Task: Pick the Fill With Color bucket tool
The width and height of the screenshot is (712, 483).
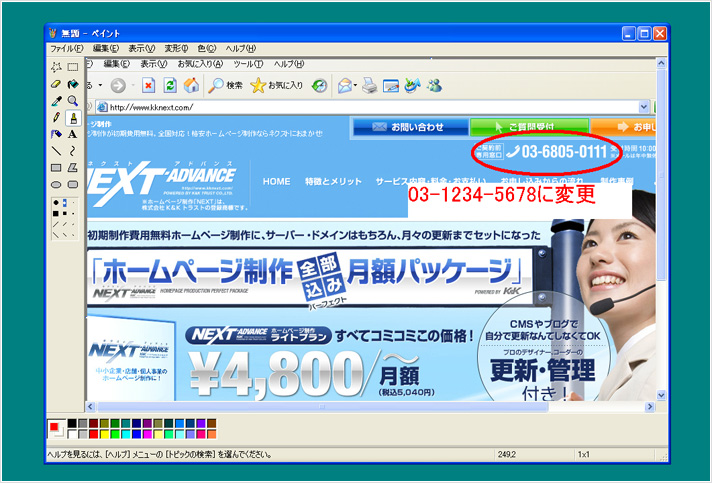Action: click(73, 84)
